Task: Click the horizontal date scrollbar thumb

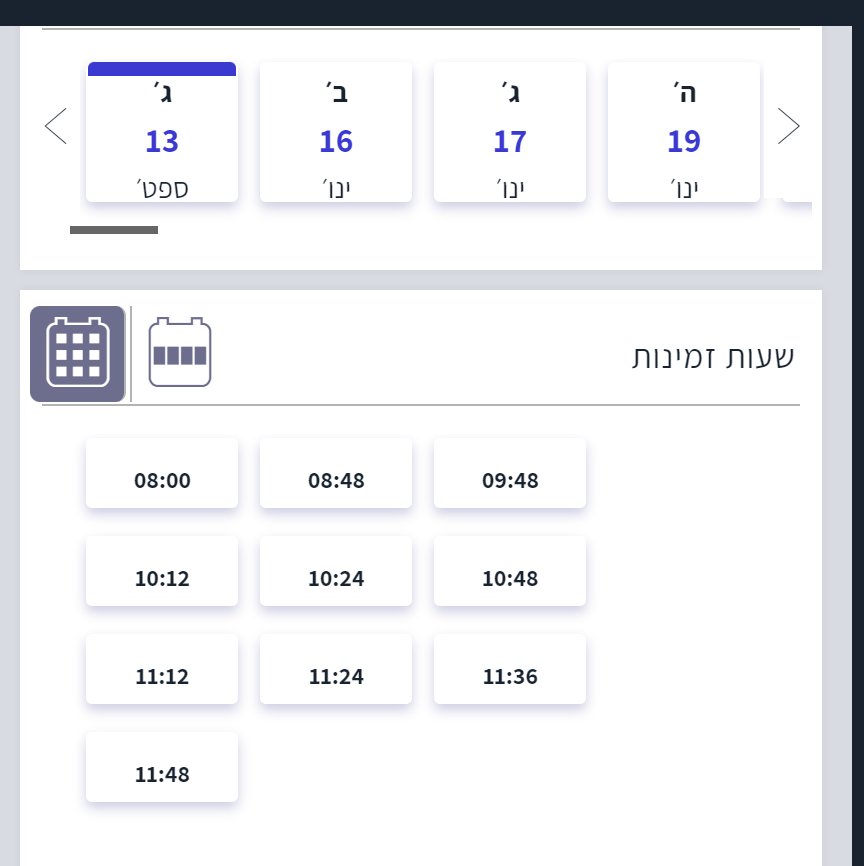Action: coord(114,230)
